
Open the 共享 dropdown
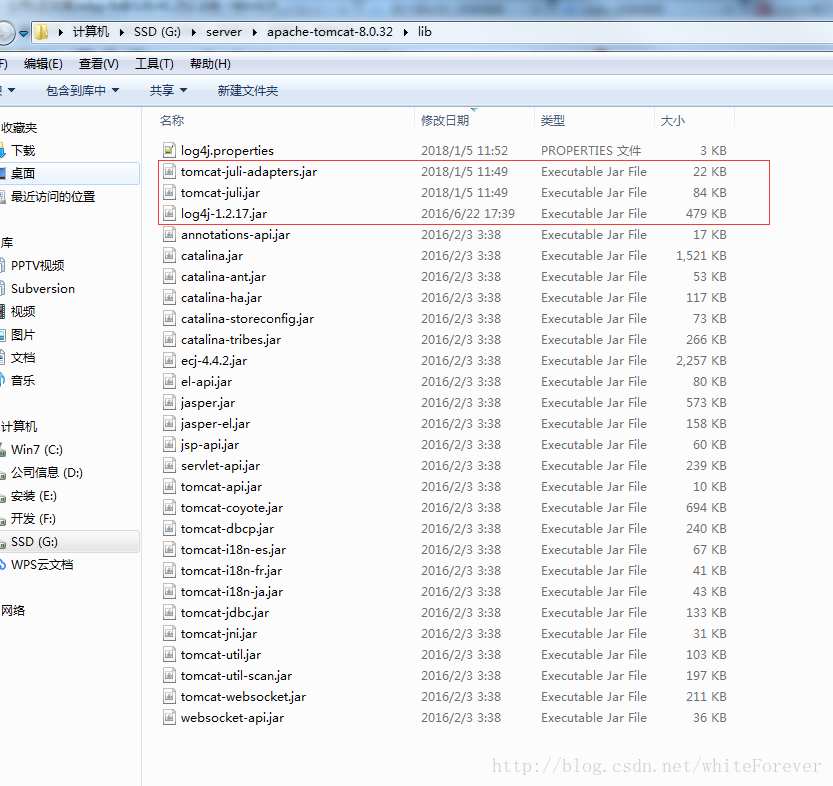tap(168, 90)
